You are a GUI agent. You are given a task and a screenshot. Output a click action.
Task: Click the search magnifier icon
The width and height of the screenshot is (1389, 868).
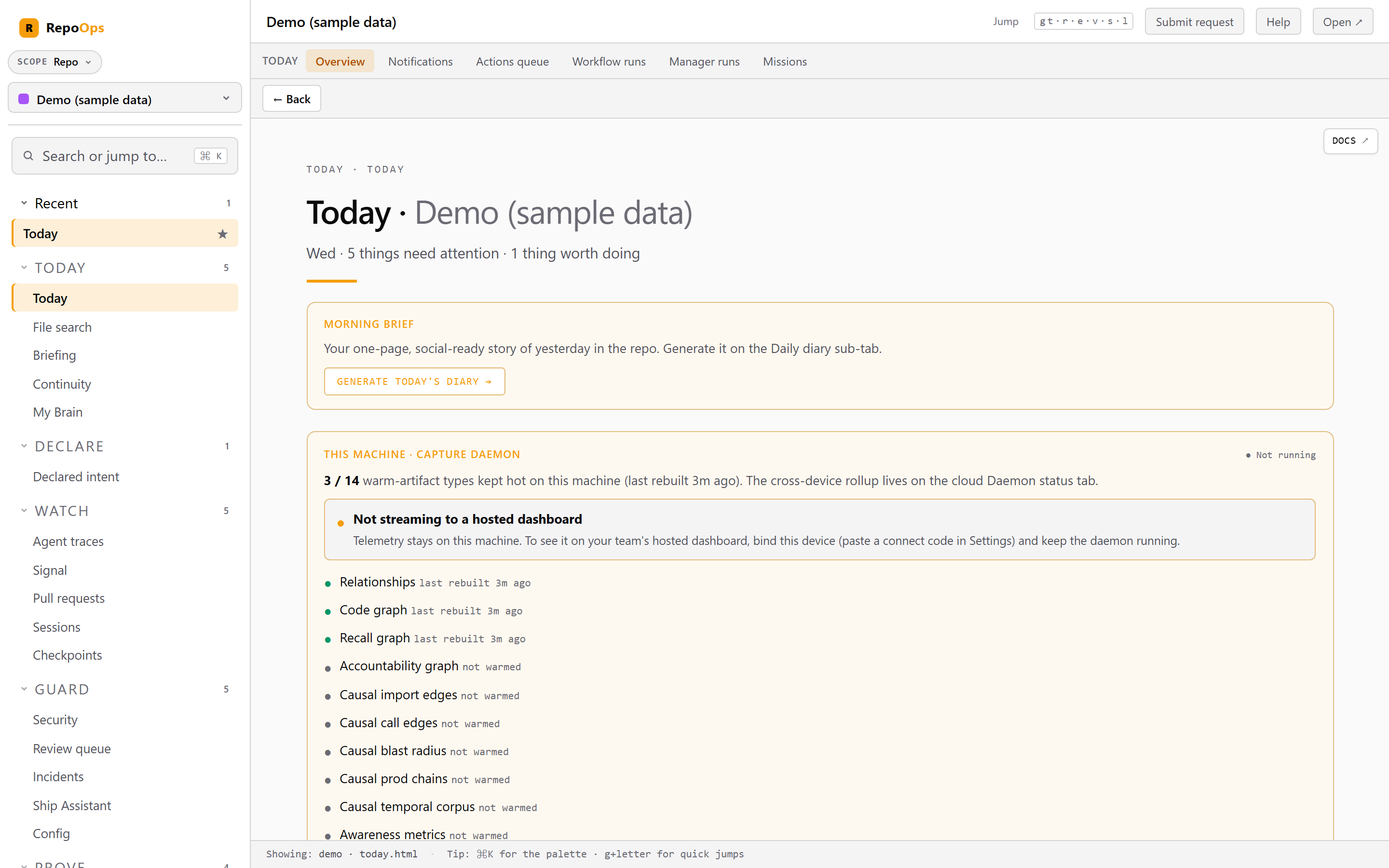click(28, 156)
